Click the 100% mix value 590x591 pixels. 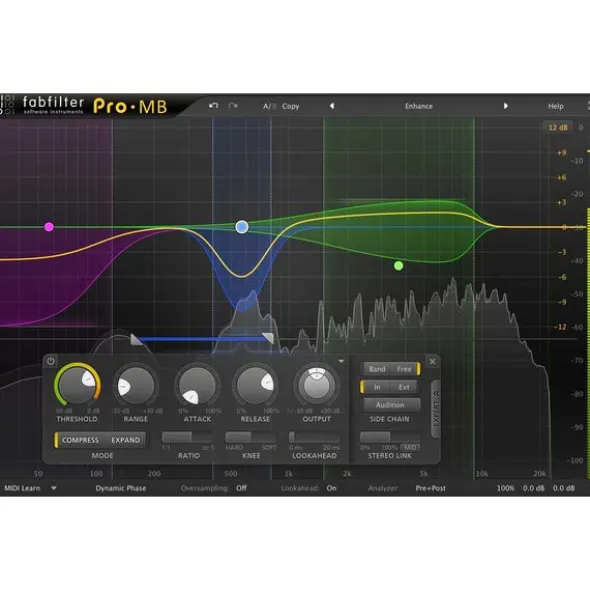point(505,488)
